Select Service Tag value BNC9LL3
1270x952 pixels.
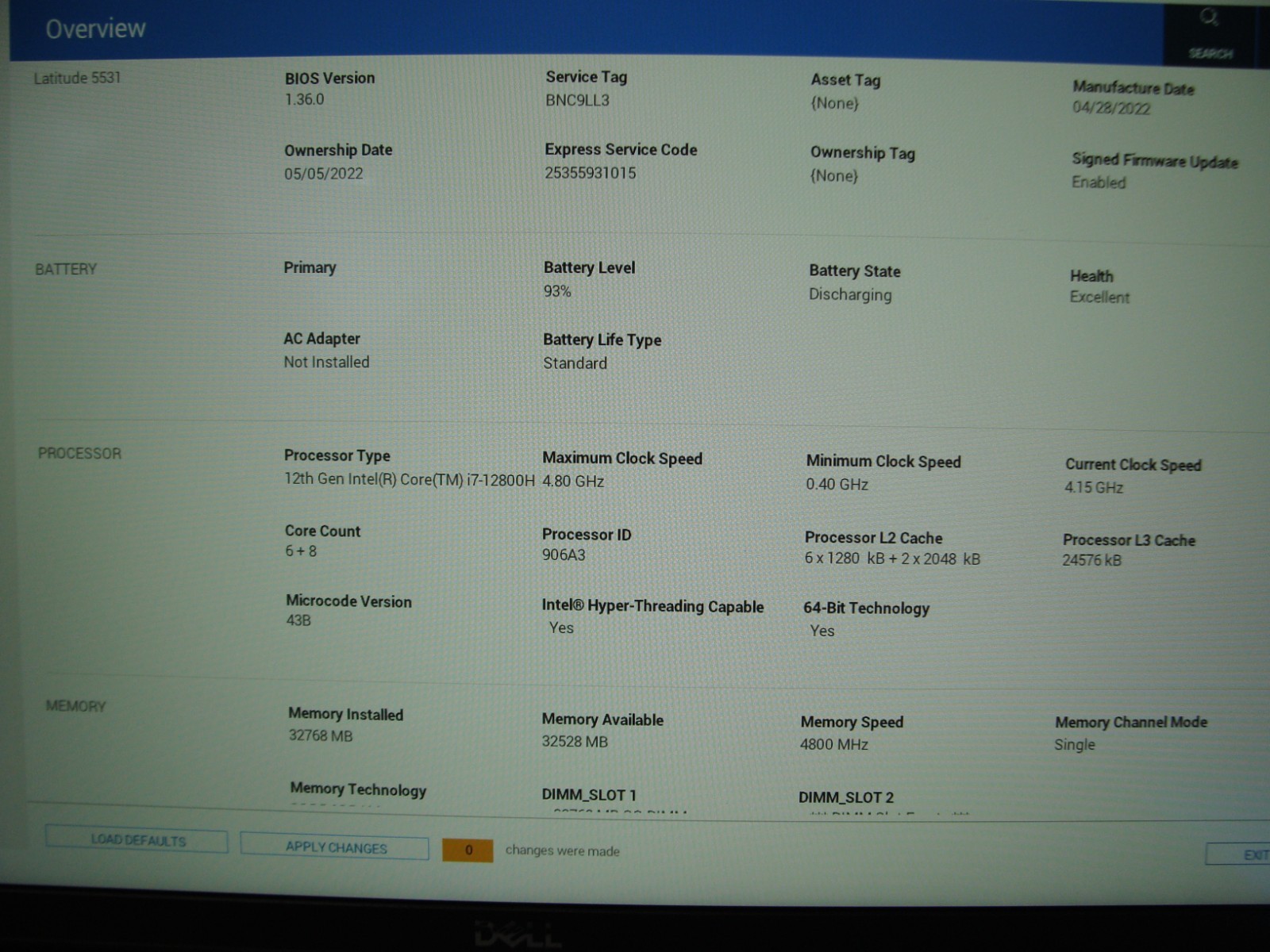pyautogui.click(x=577, y=100)
